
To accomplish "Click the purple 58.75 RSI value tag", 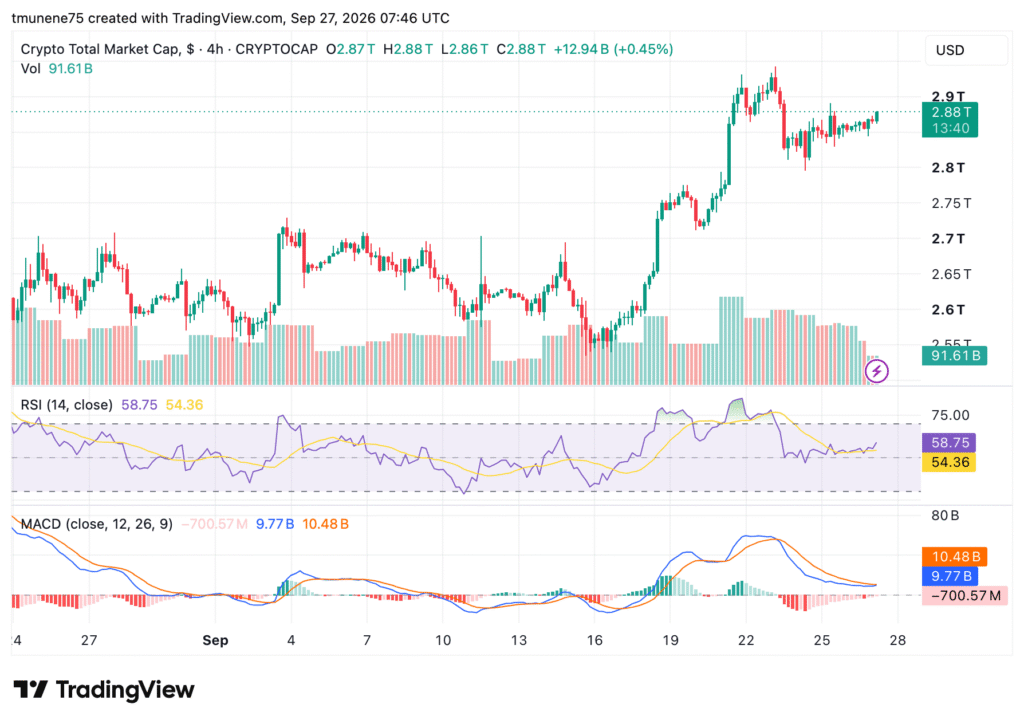I will click(x=949, y=443).
